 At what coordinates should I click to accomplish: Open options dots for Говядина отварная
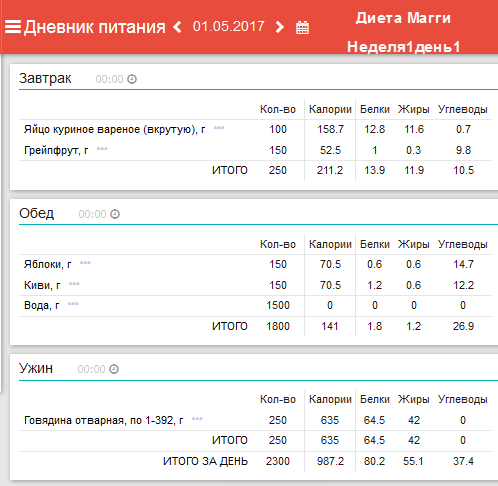click(197, 419)
